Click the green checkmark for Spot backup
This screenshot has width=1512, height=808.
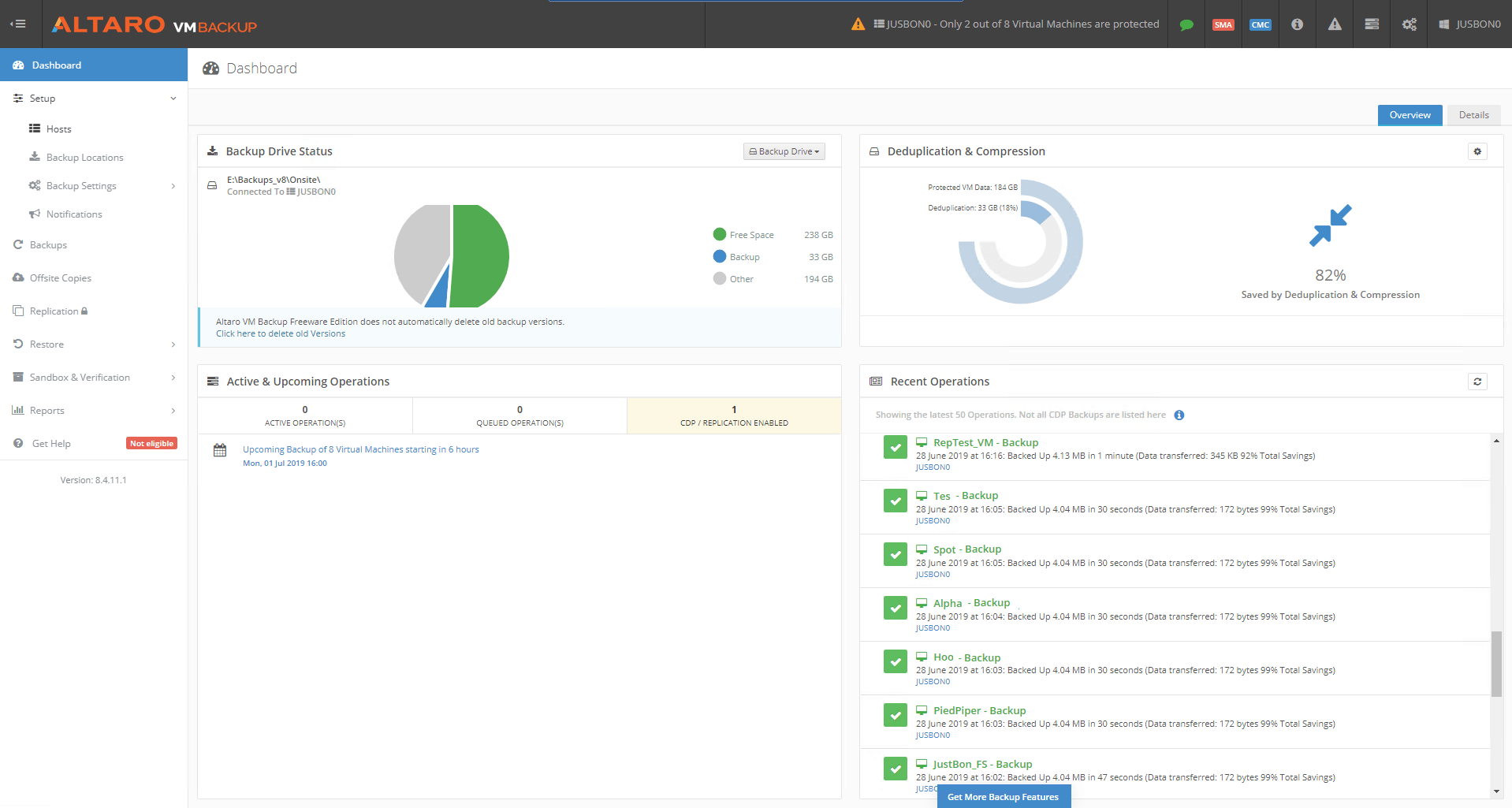coord(895,555)
